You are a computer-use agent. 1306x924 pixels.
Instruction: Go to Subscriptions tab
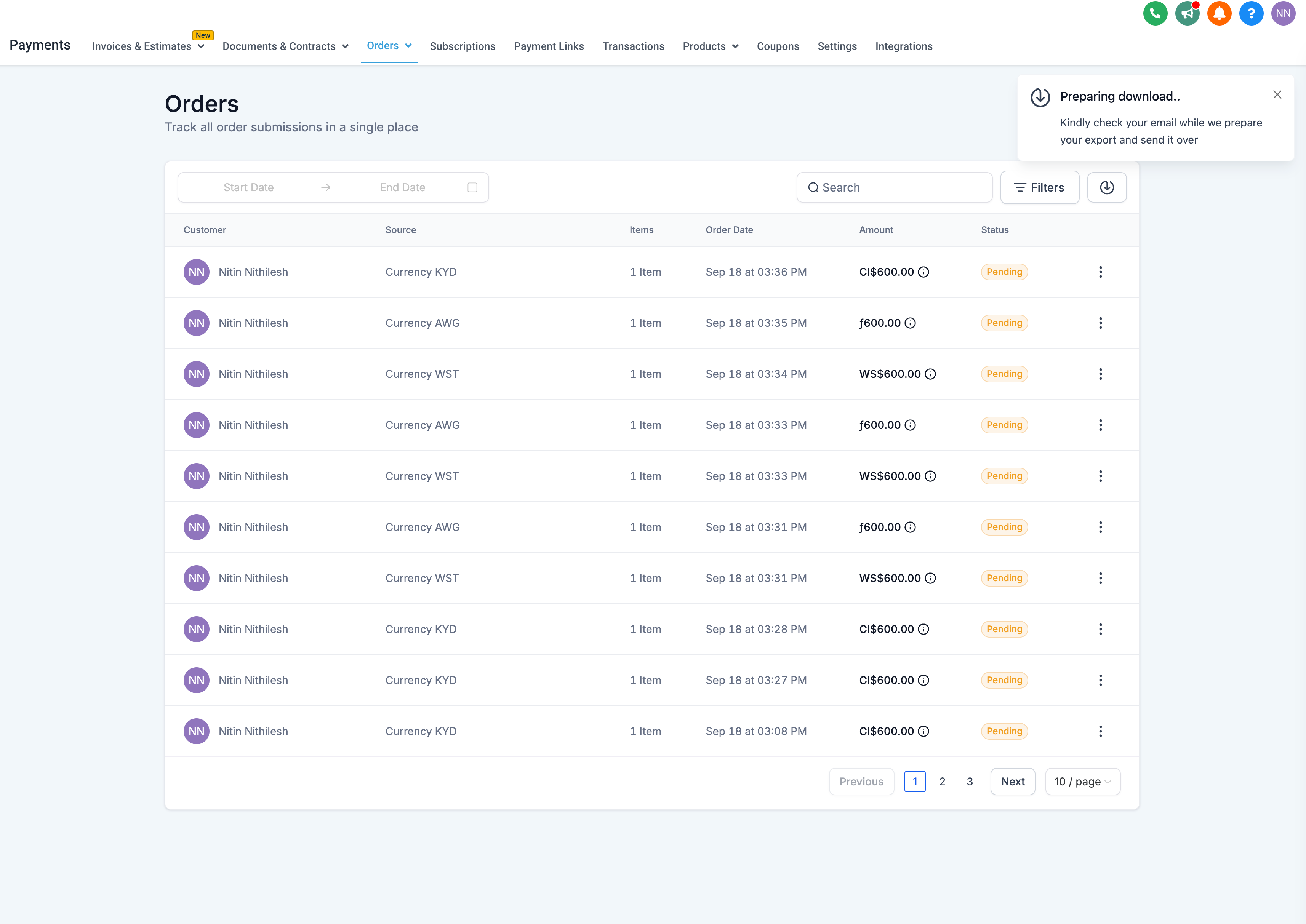click(462, 46)
